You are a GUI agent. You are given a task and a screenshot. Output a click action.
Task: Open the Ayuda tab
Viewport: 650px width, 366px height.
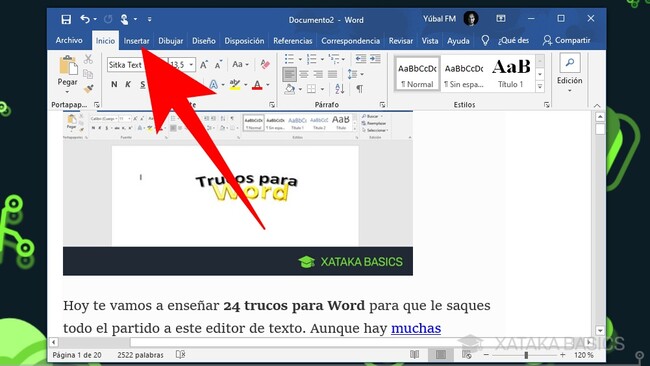[458, 41]
